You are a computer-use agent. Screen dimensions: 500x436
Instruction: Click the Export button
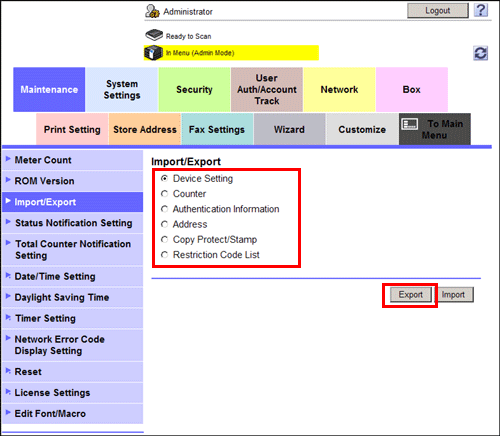coord(411,295)
